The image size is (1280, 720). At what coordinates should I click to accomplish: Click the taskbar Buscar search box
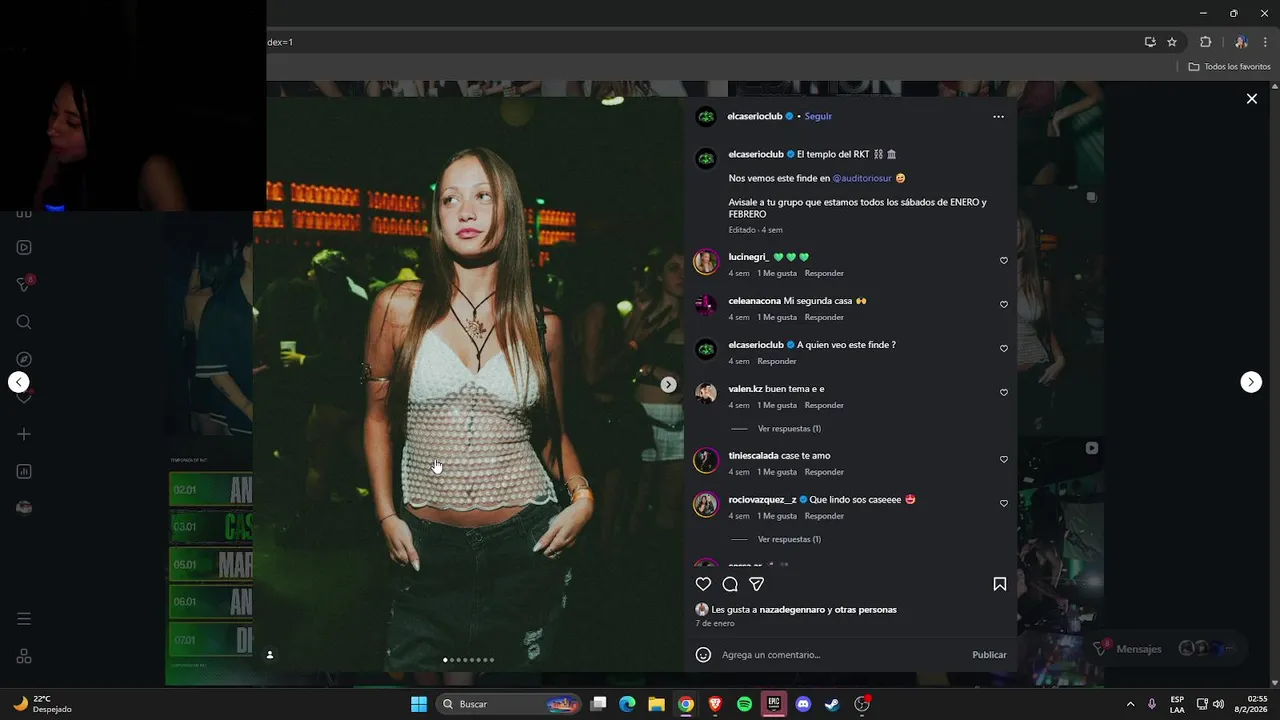[510, 704]
